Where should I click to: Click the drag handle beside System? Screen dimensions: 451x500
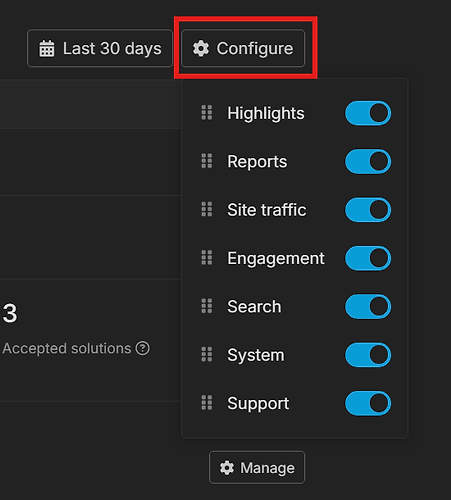click(207, 354)
